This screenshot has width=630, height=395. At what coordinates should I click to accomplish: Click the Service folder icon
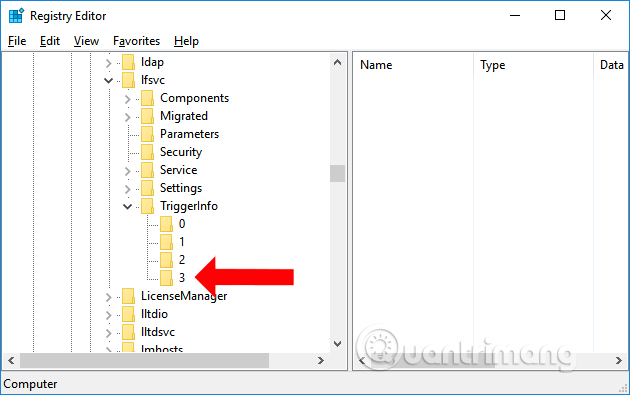[x=147, y=170]
